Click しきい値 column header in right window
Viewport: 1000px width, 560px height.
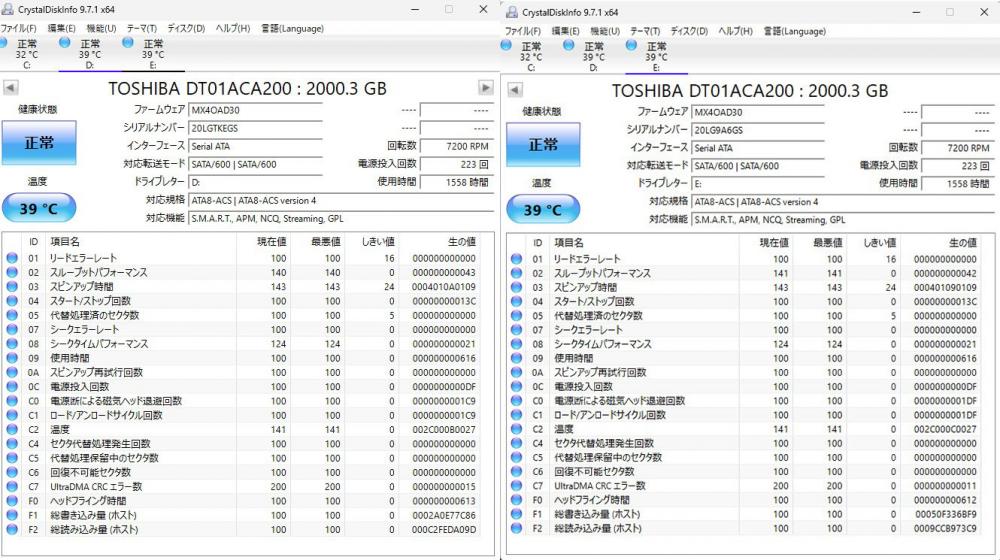click(879, 242)
